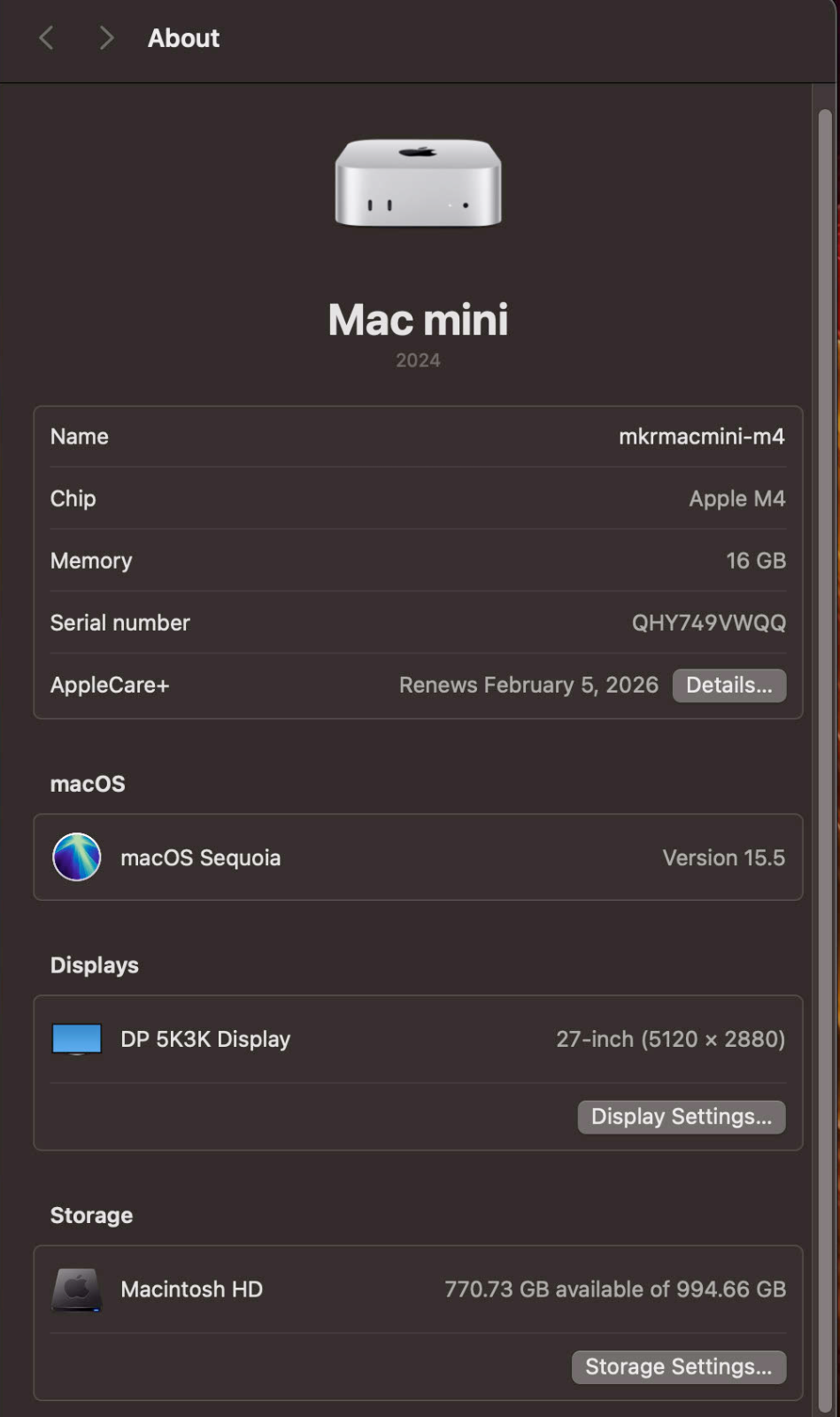
Task: Click Version 15.5 text
Action: (724, 857)
